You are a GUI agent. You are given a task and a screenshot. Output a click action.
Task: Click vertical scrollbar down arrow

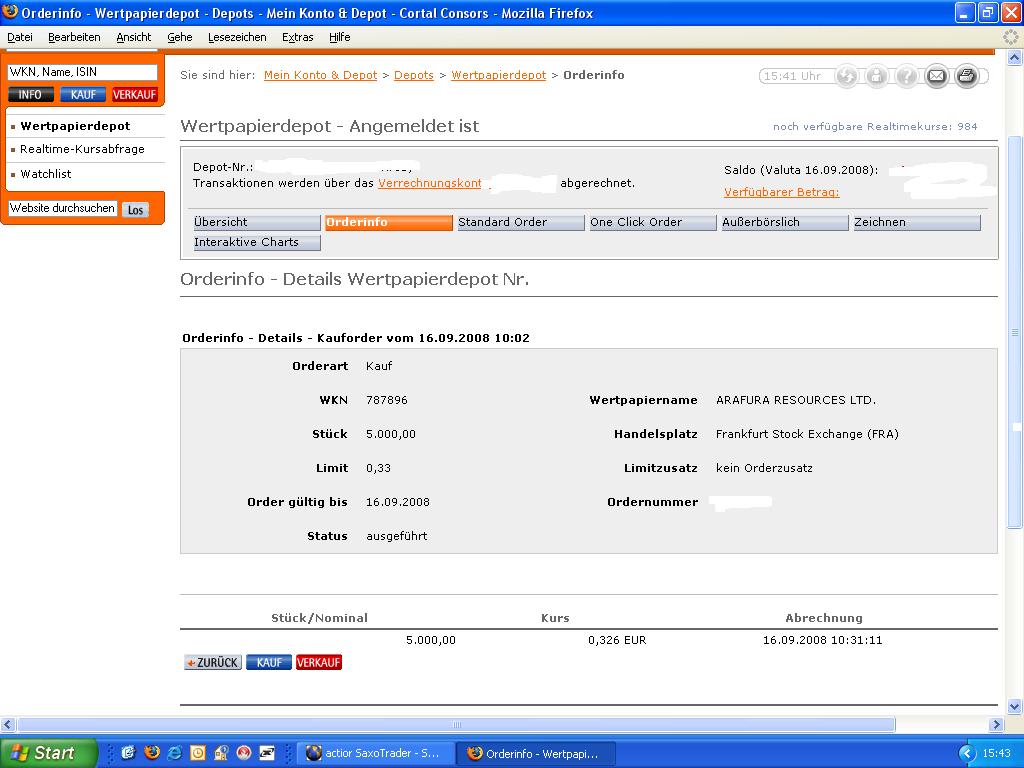pyautogui.click(x=1014, y=707)
